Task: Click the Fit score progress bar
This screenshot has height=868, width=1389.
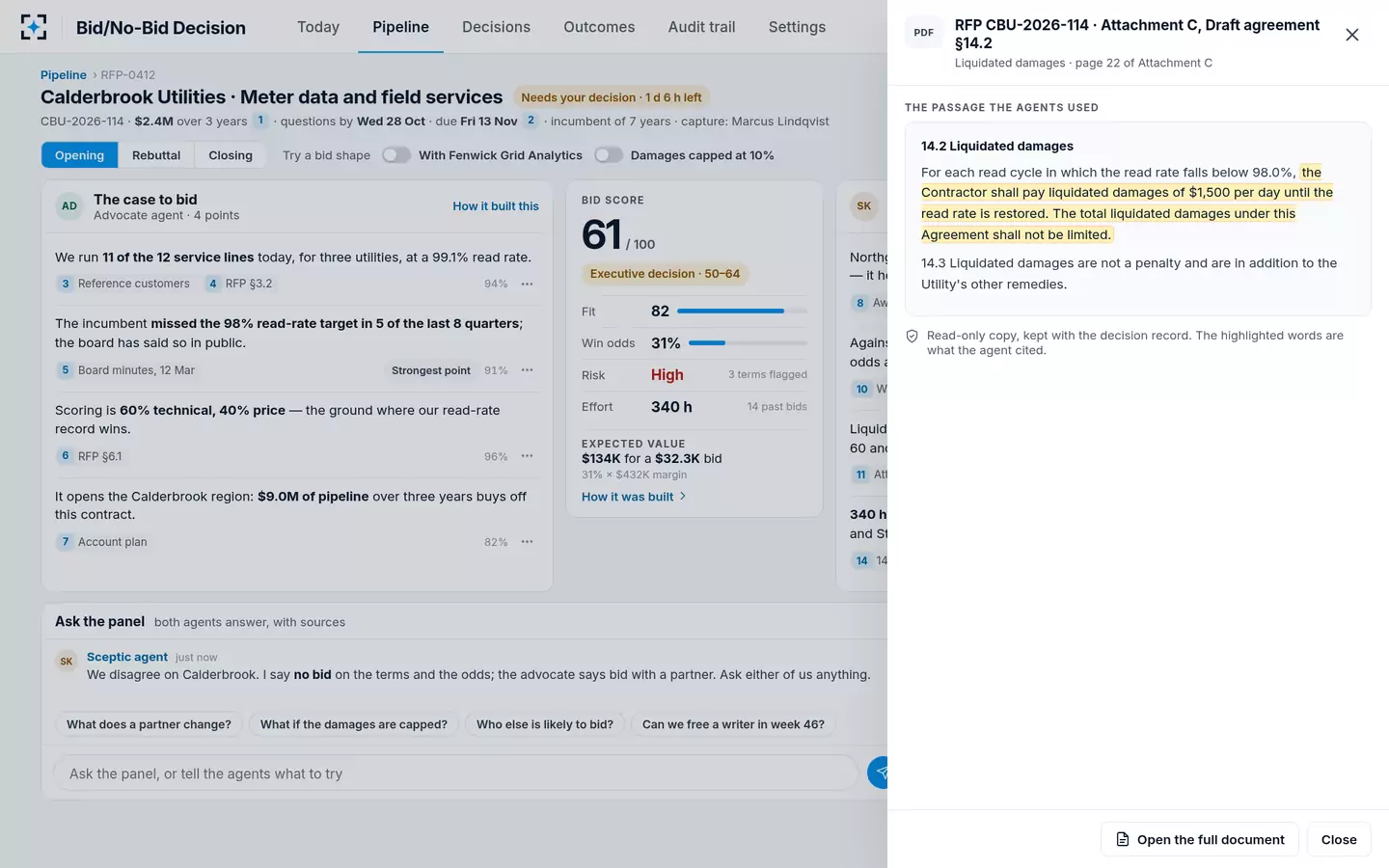Action: point(742,312)
